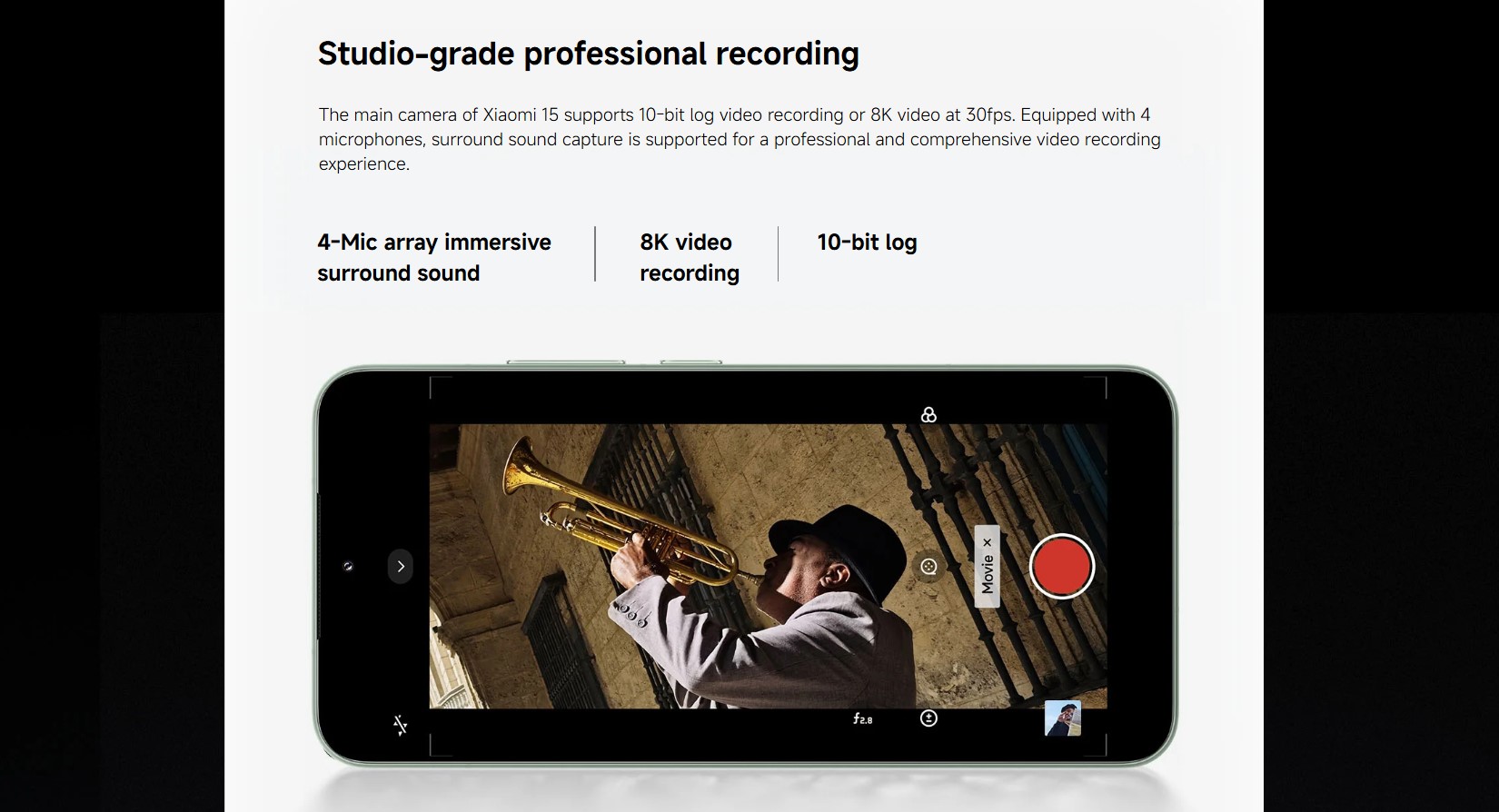Image resolution: width=1499 pixels, height=812 pixels.
Task: Click the 8K video recording label
Action: [690, 257]
